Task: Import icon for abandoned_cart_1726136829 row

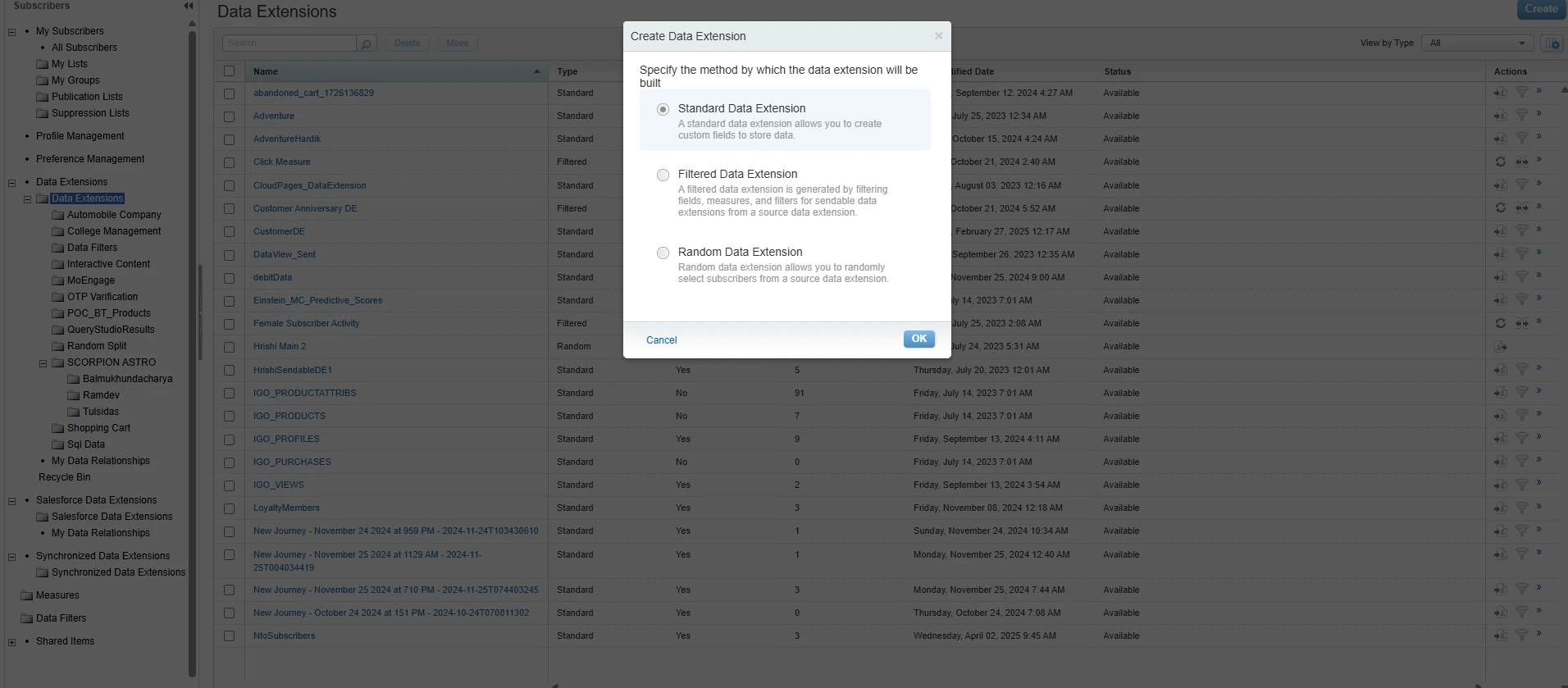Action: tap(1500, 93)
